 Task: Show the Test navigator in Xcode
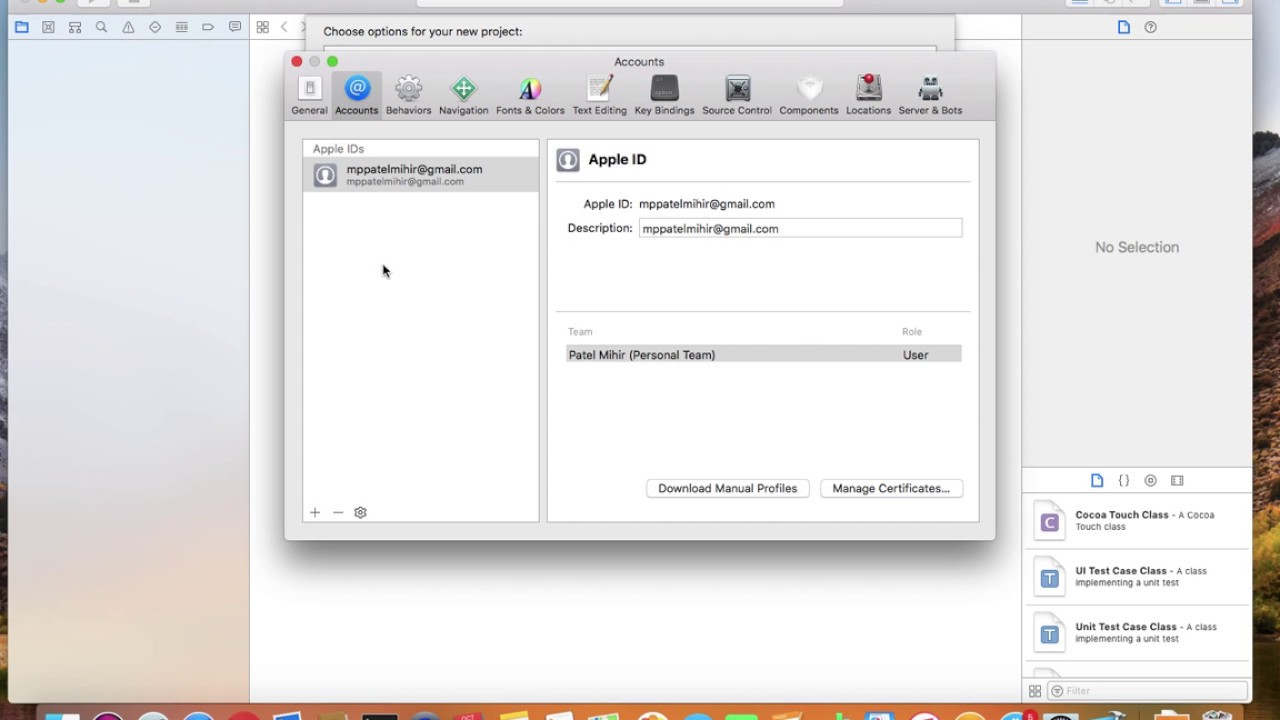coord(155,27)
